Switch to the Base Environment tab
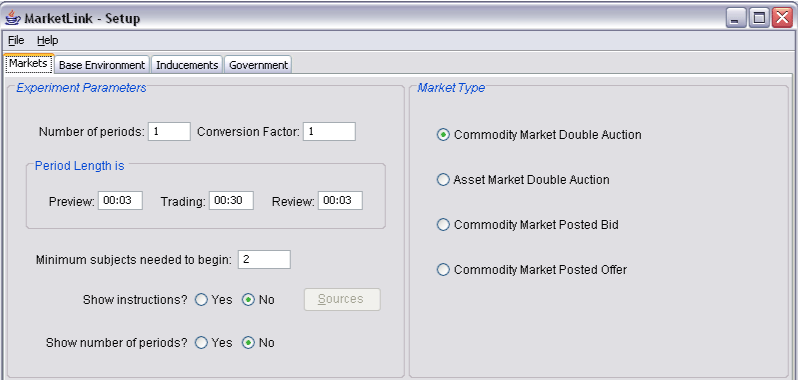The image size is (798, 380). 102,65
